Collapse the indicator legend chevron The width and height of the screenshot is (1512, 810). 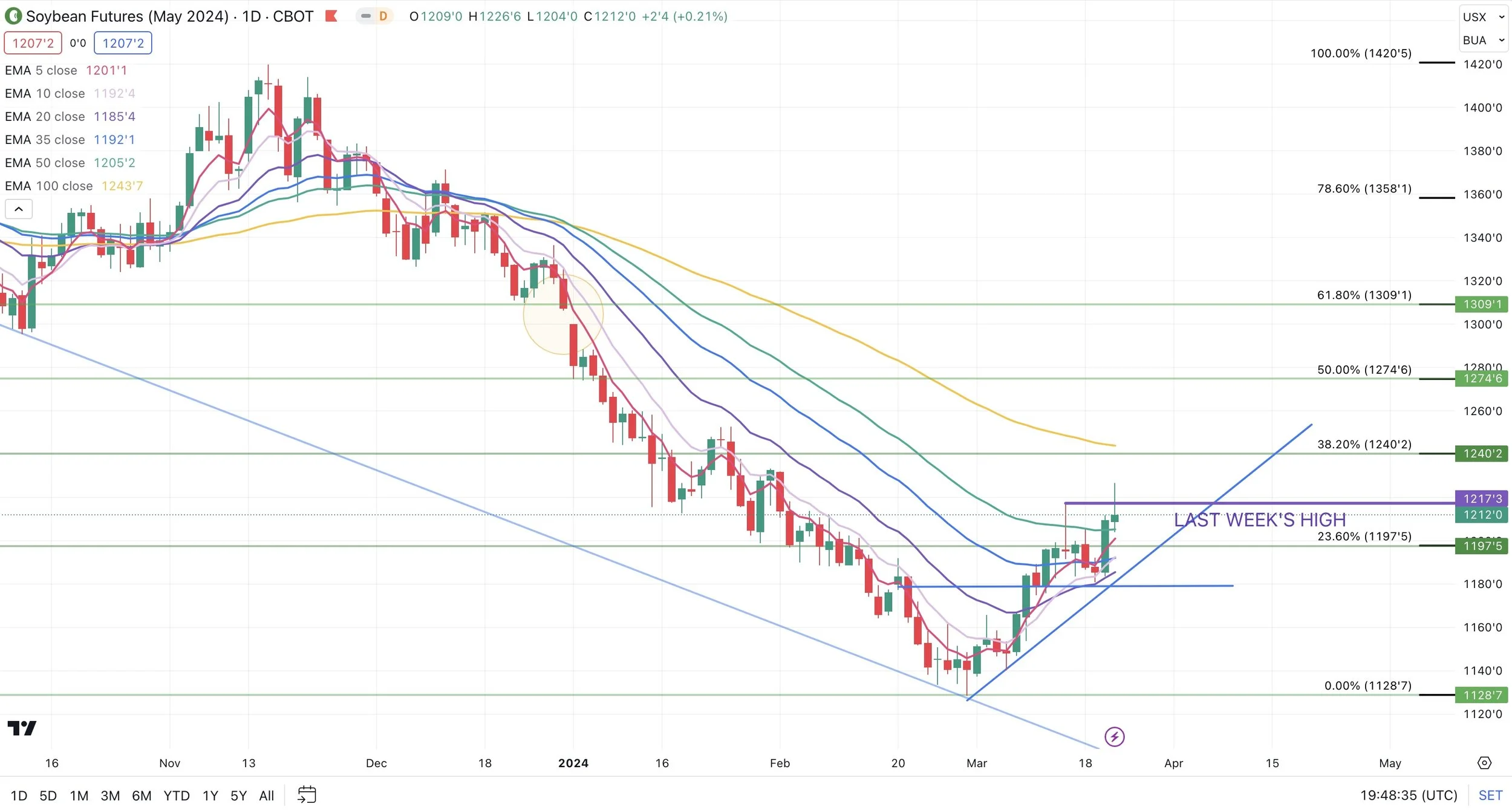[x=19, y=209]
